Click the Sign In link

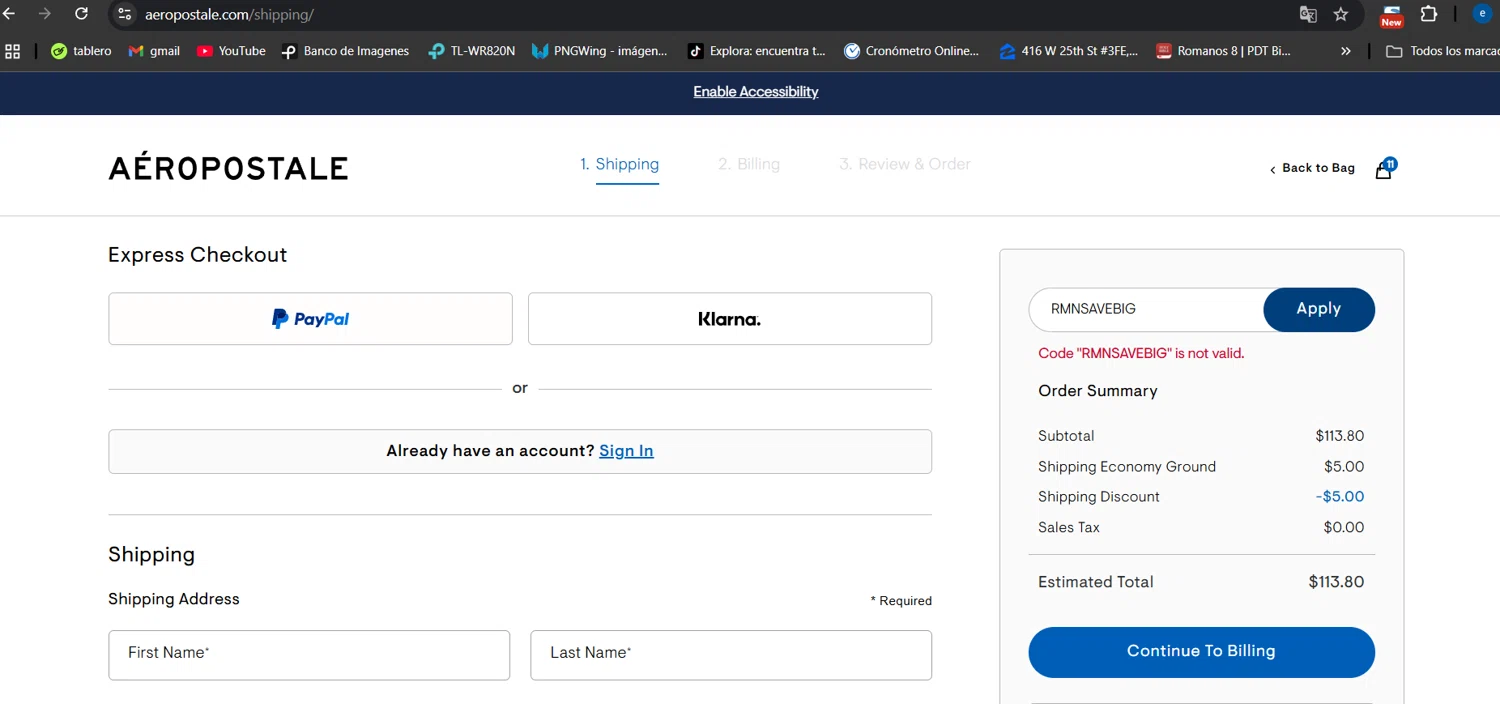pyautogui.click(x=626, y=451)
